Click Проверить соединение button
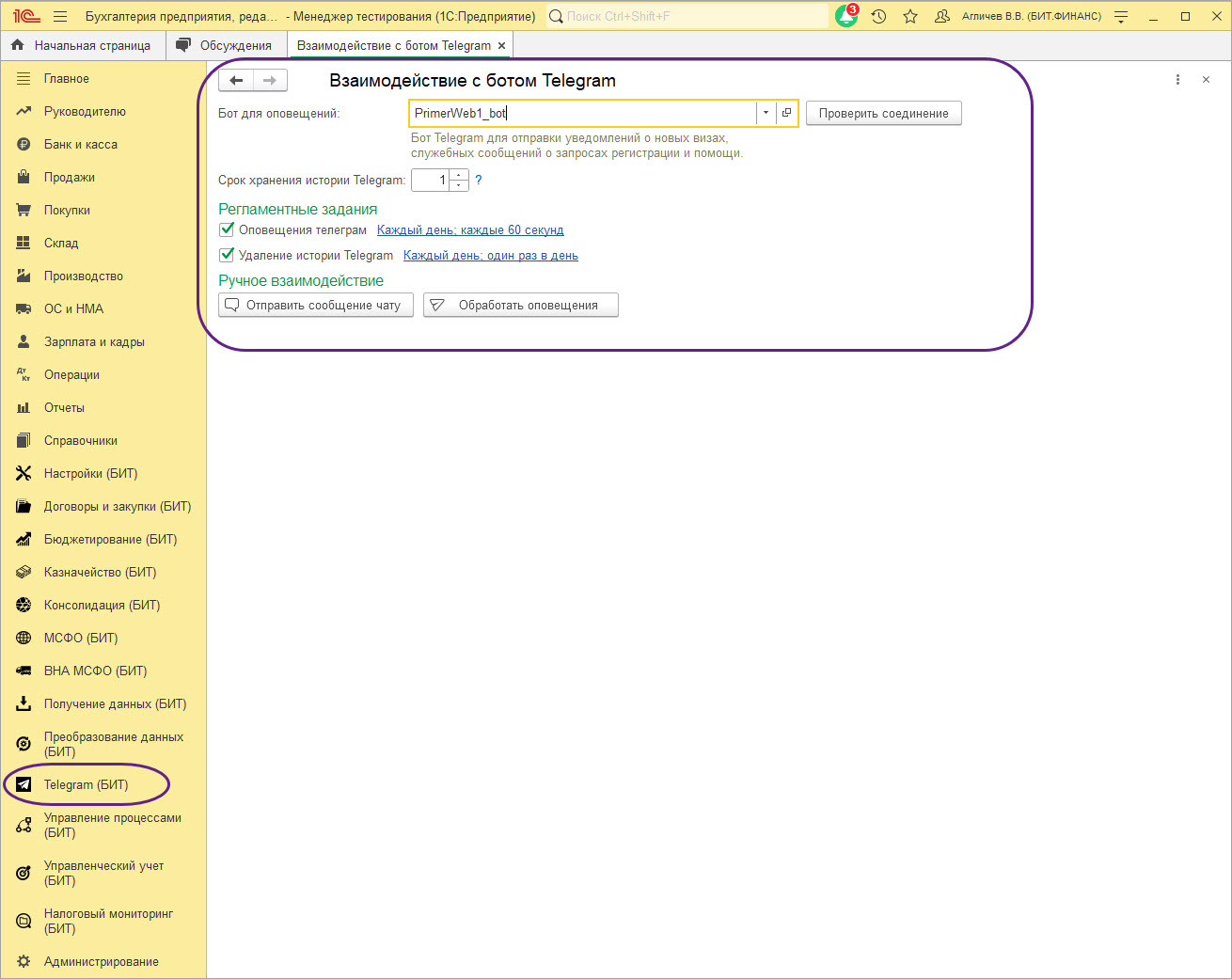1232x979 pixels. pyautogui.click(x=883, y=113)
